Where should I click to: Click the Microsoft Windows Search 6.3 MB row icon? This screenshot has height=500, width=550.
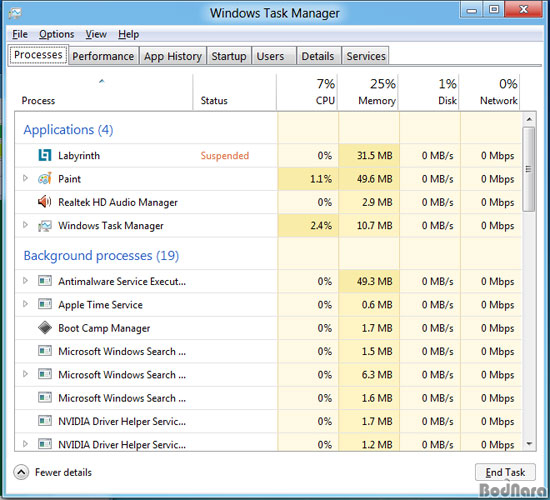45,374
